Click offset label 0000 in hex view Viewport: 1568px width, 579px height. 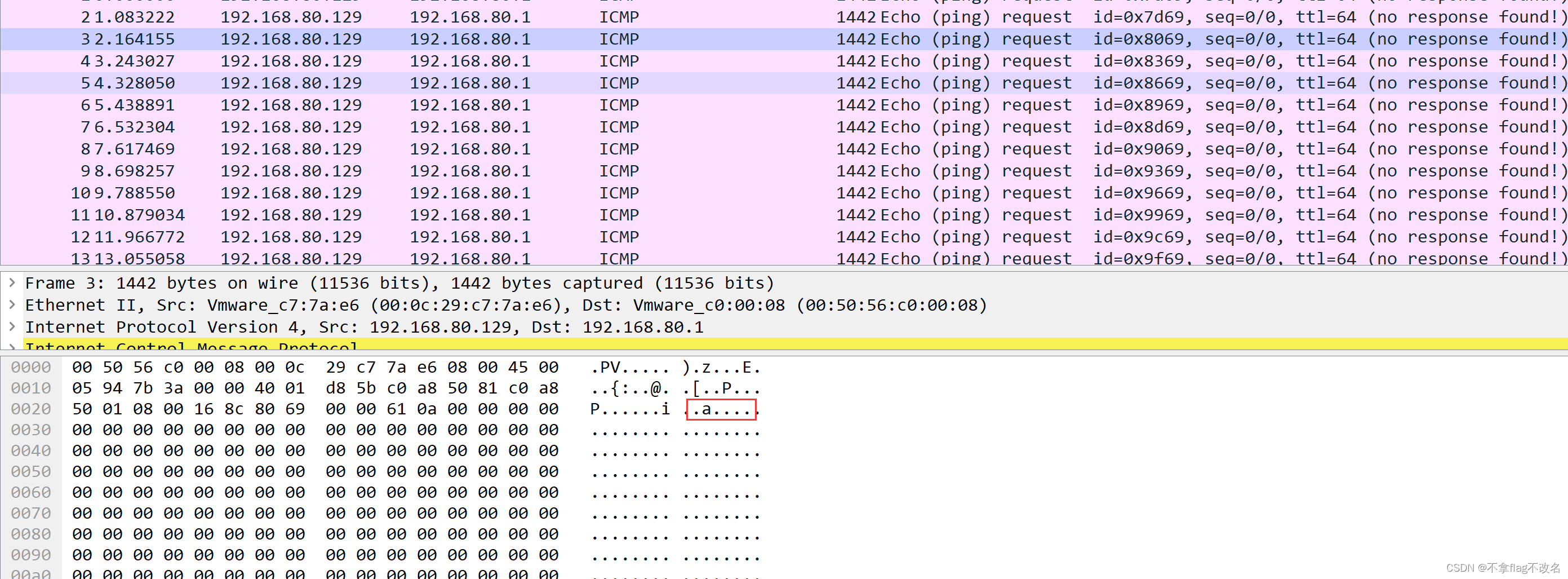coord(32,367)
